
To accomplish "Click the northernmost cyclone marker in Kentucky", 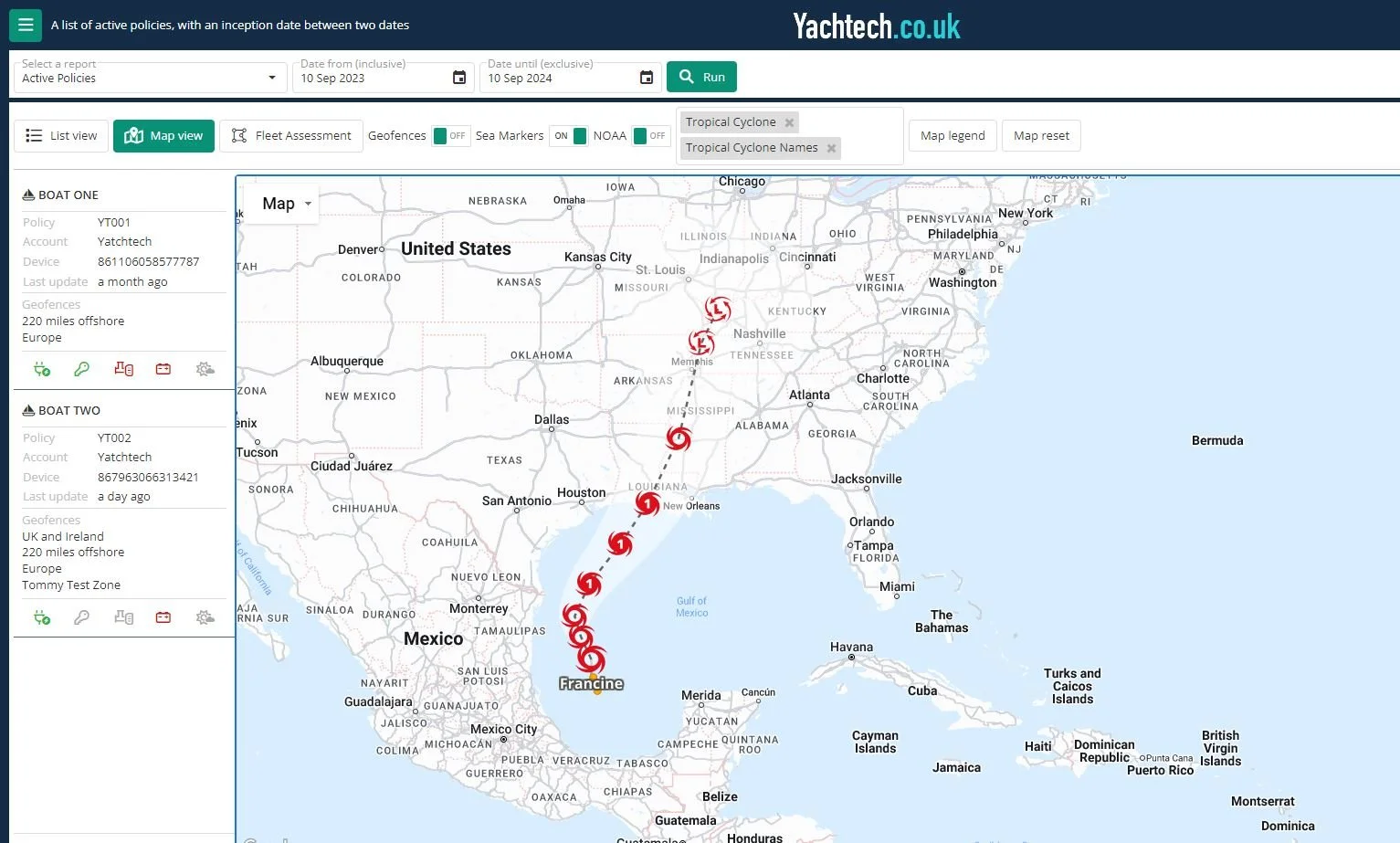I will pyautogui.click(x=718, y=310).
